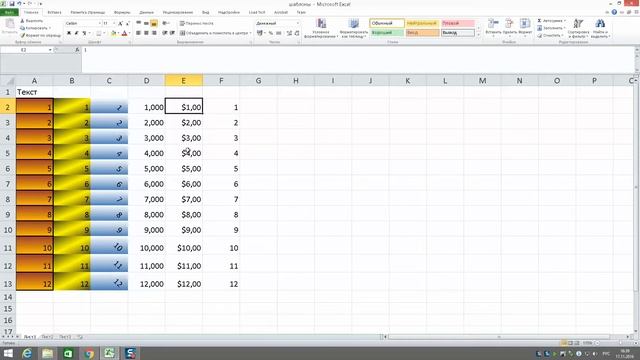Open Sort & Filter (Сортировка и фильтр)

(x=578, y=29)
